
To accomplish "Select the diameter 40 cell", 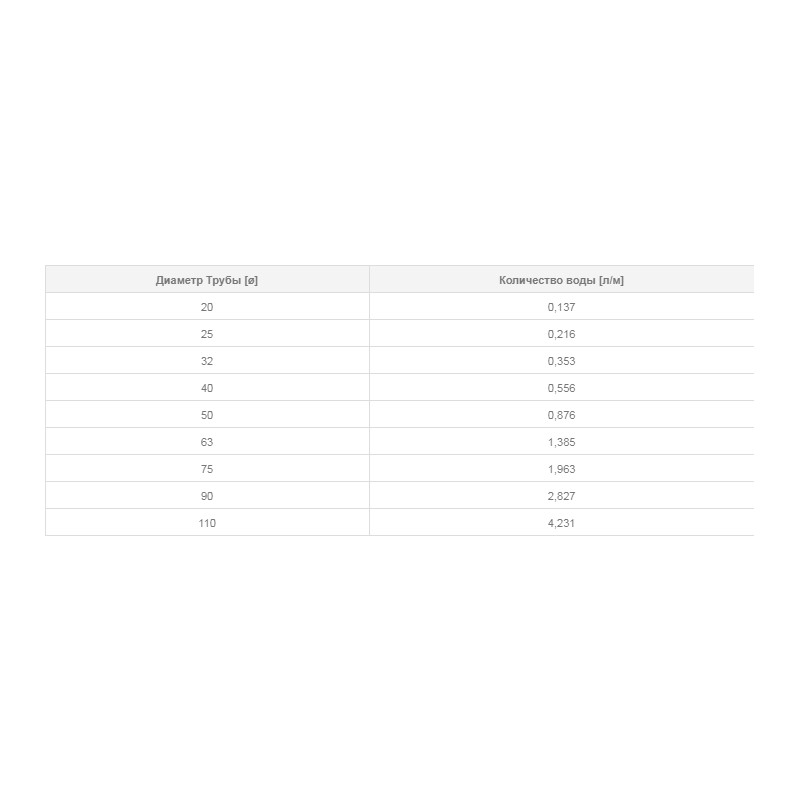I will point(207,388).
